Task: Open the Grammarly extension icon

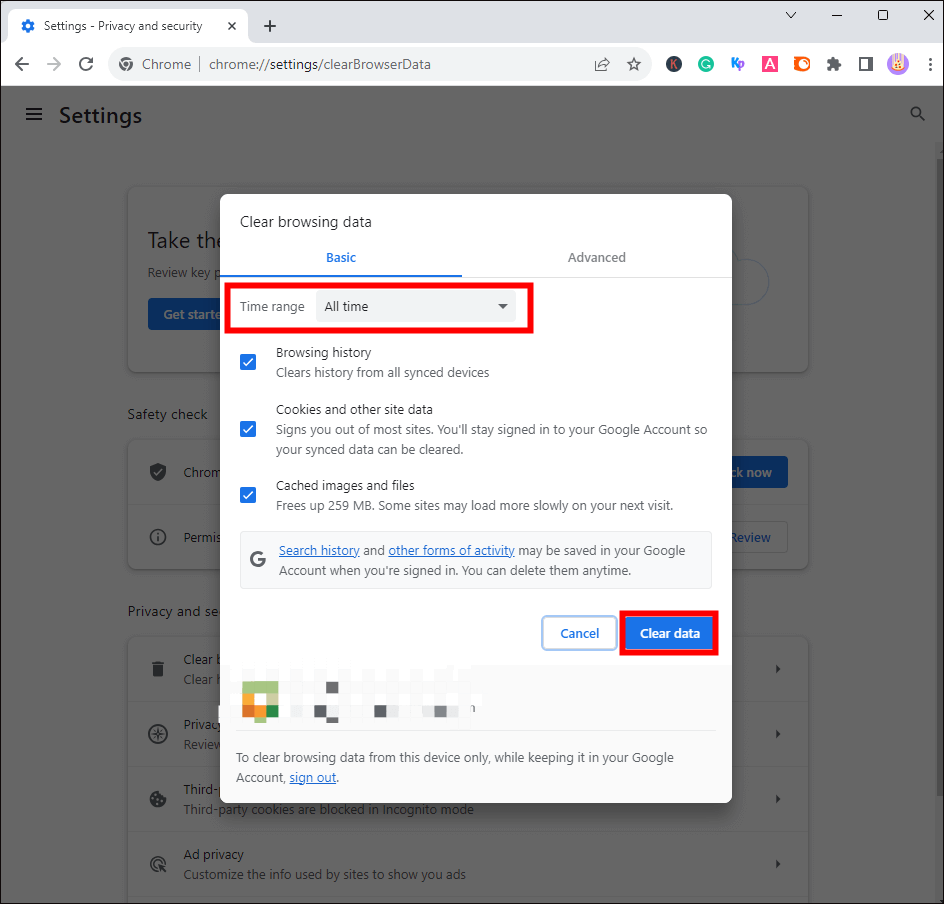Action: tap(706, 64)
